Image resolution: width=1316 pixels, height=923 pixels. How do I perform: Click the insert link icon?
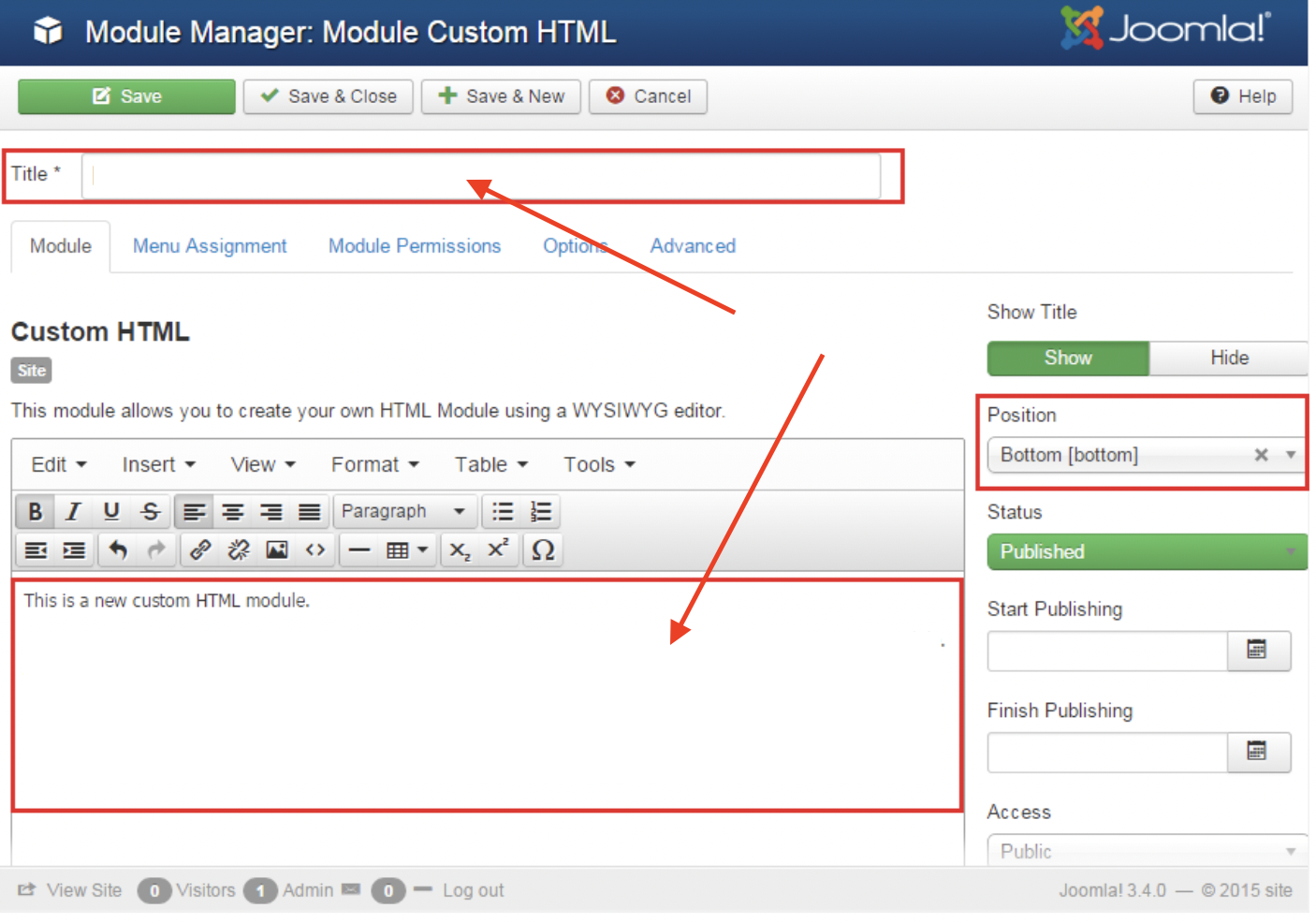tap(200, 550)
